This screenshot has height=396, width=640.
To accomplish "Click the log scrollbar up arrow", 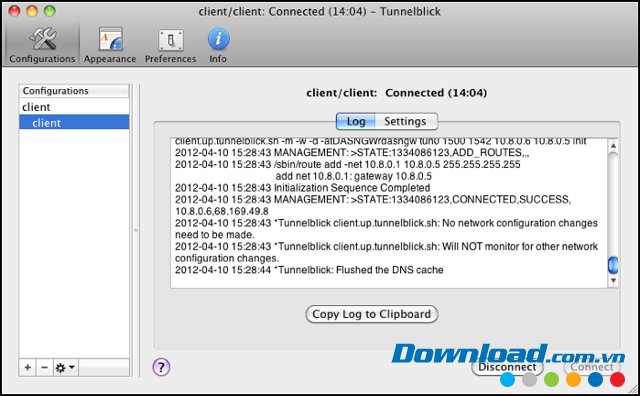I will click(x=613, y=145).
